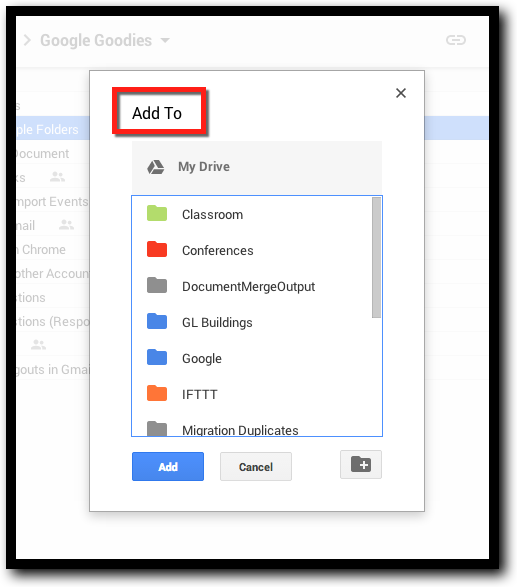Screen dimensions: 517x587
Task: Click the Google Drive logo icon
Action: click(x=155, y=167)
